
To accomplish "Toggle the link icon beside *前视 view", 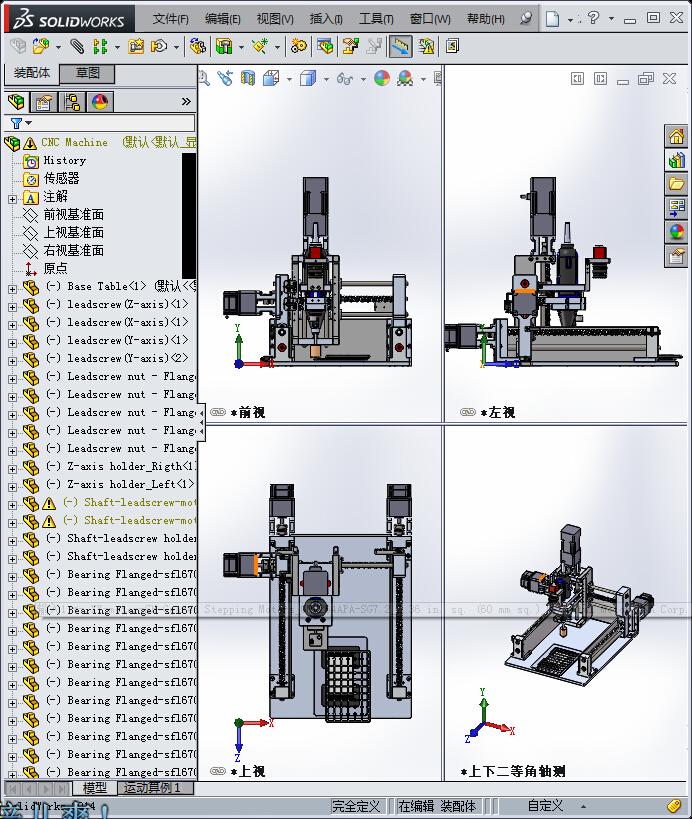I will tap(217, 412).
